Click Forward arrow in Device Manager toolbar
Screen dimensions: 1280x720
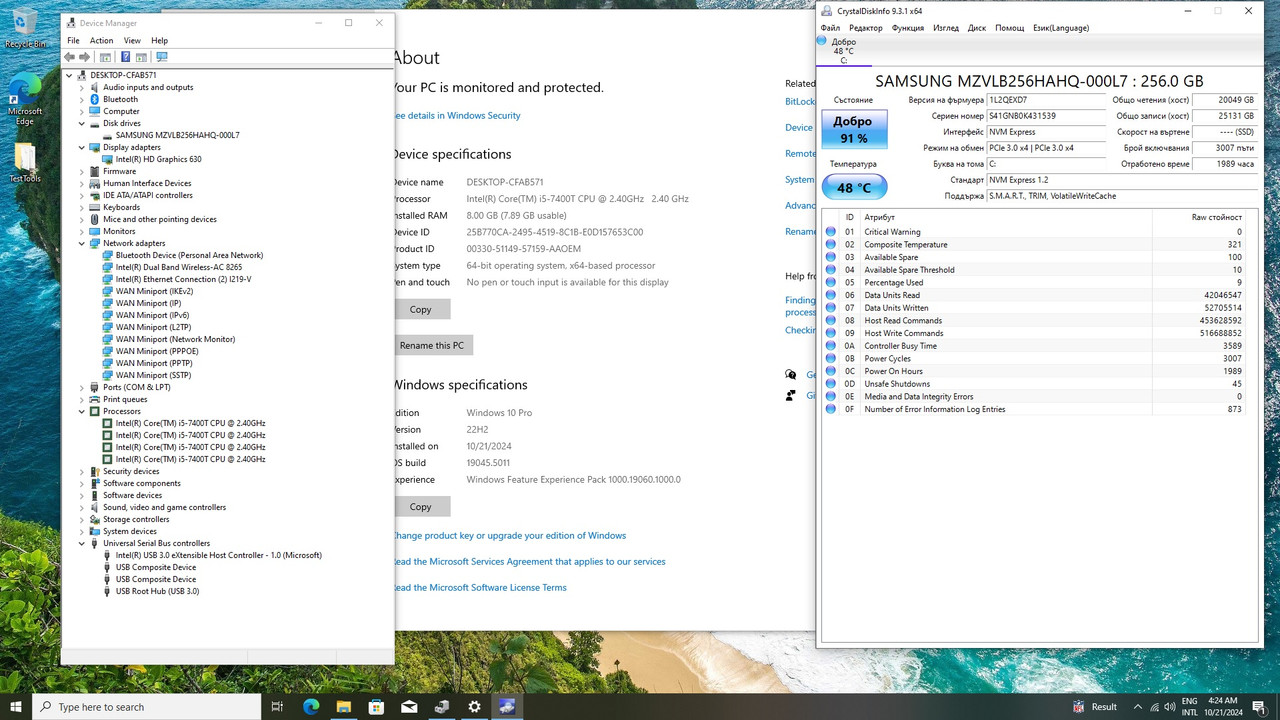[85, 57]
